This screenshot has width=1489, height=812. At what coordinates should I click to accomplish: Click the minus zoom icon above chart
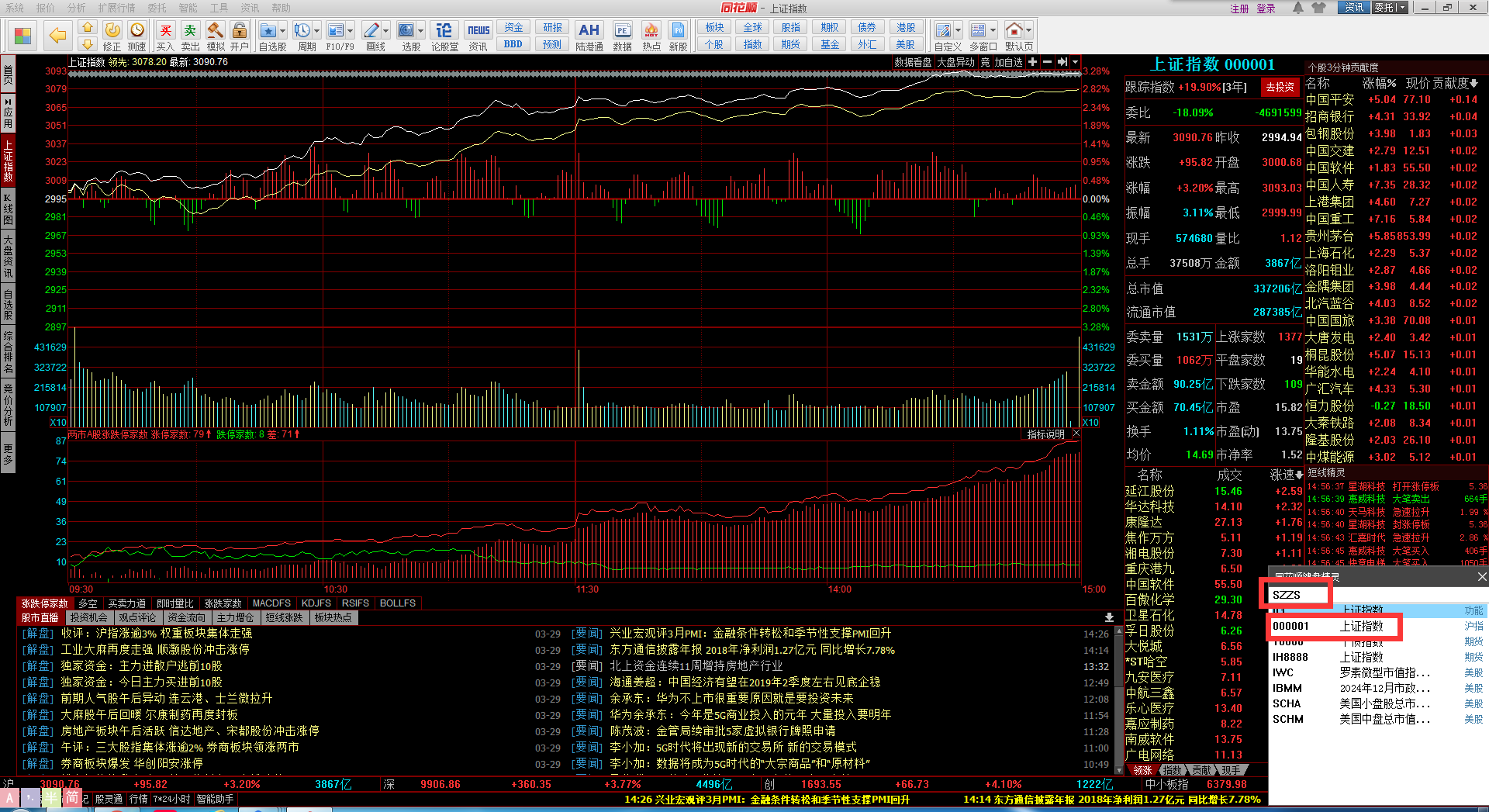pyautogui.click(x=1047, y=62)
